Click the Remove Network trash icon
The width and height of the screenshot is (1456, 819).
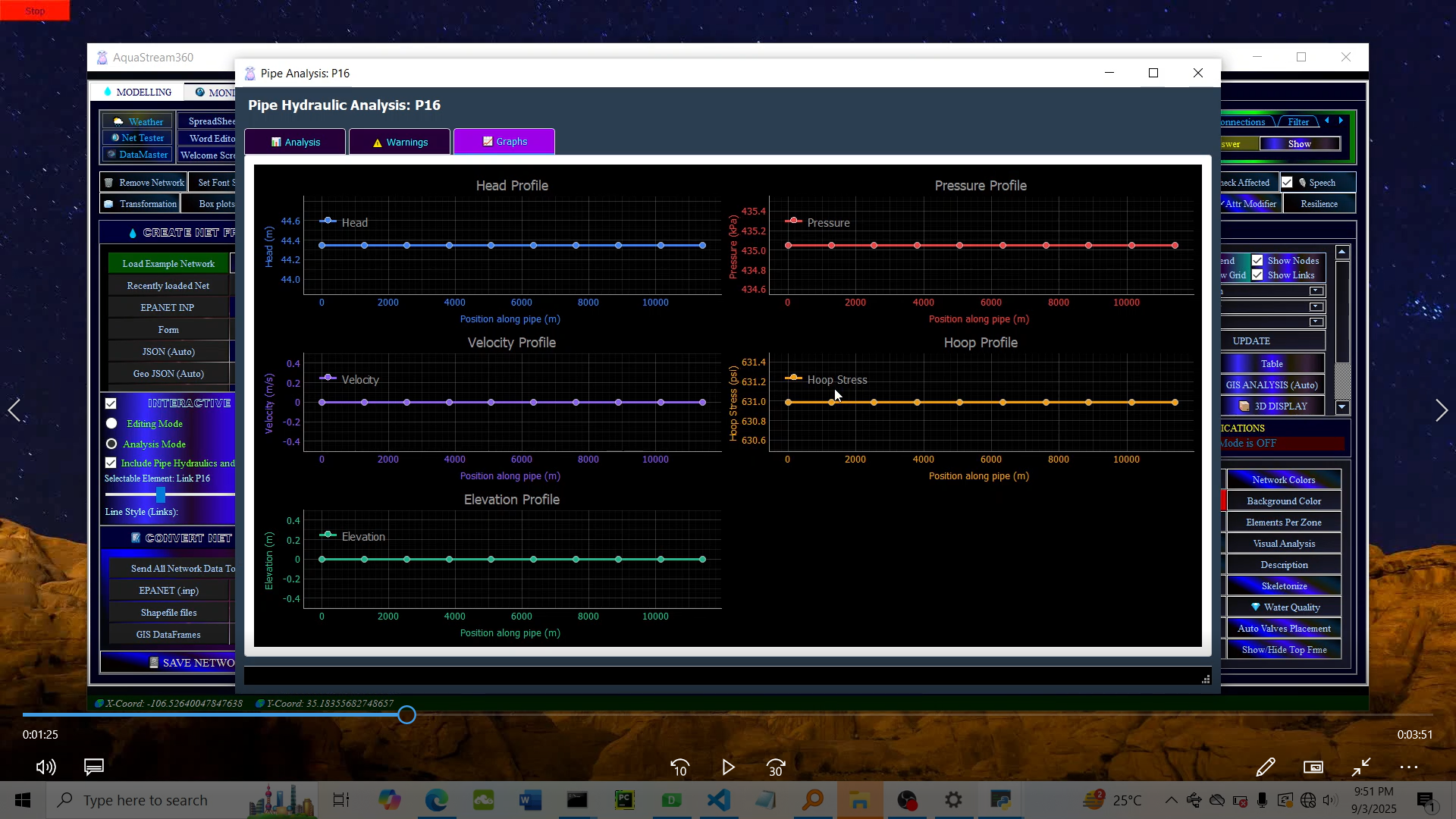pyautogui.click(x=111, y=182)
